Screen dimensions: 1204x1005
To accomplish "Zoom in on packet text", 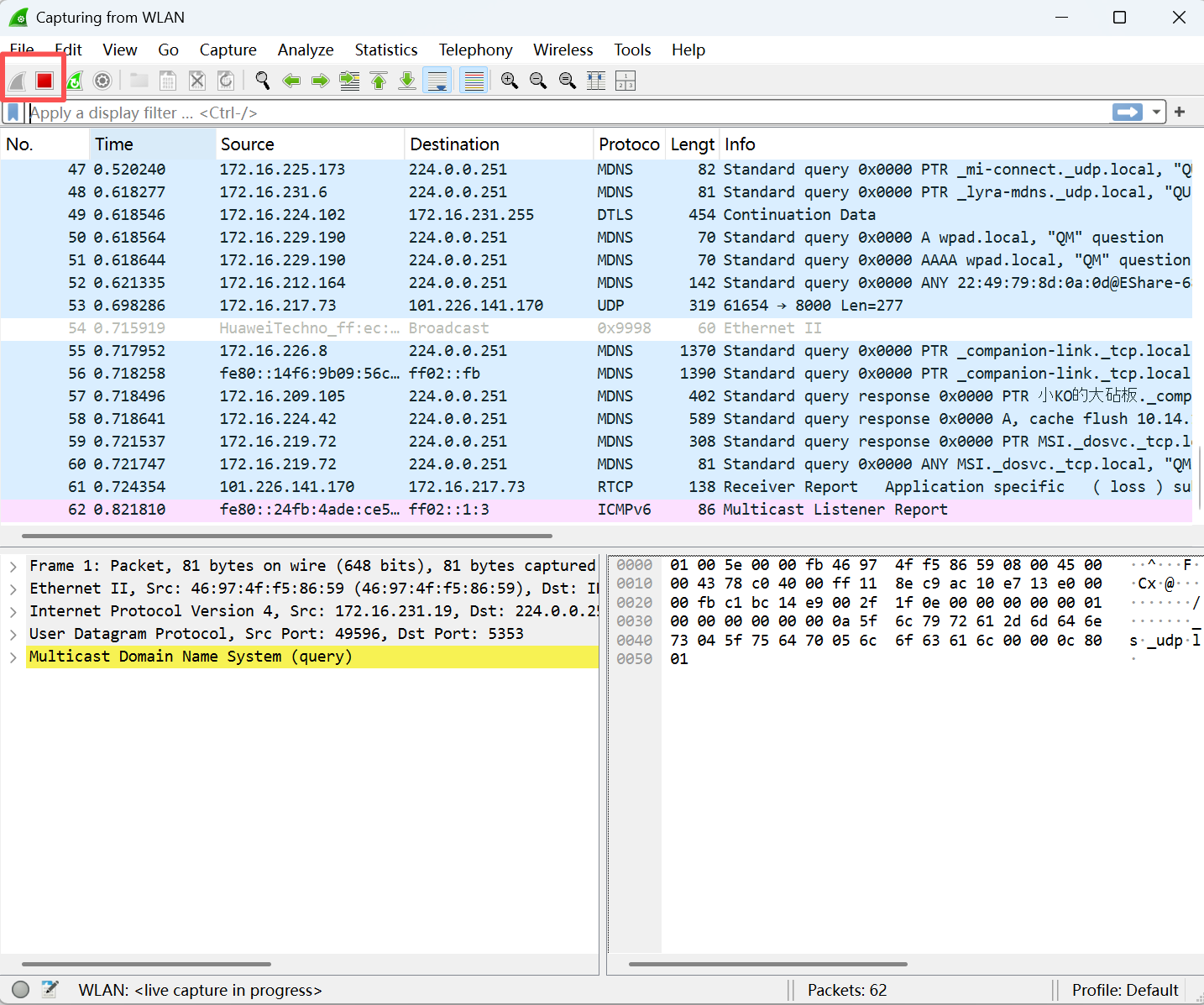I will tap(509, 81).
